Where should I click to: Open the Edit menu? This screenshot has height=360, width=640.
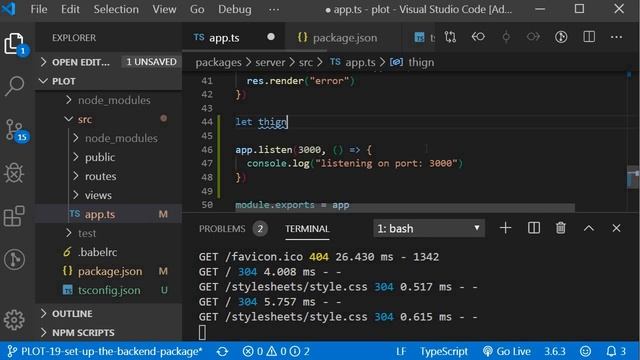coord(70,9)
